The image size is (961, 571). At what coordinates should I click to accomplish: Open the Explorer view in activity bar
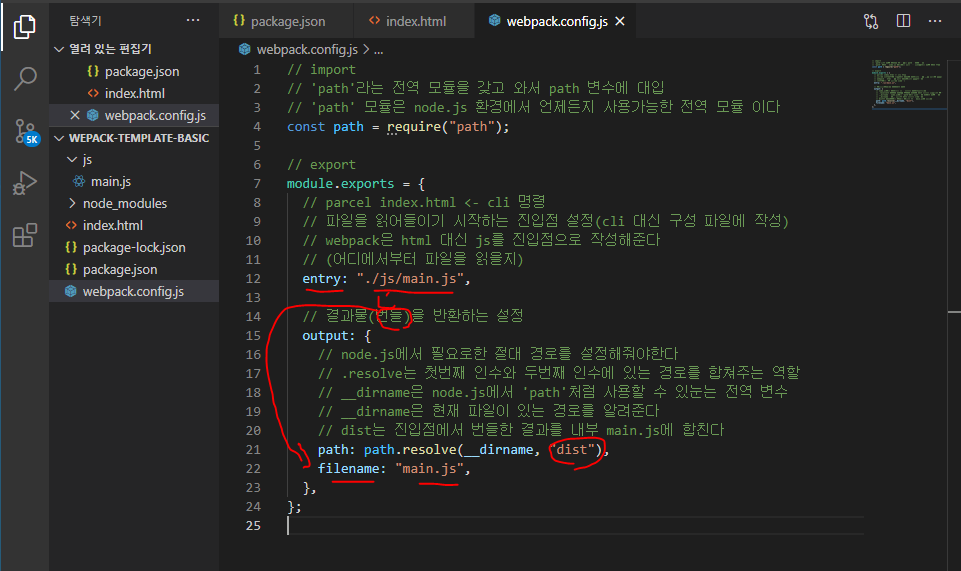coord(25,26)
